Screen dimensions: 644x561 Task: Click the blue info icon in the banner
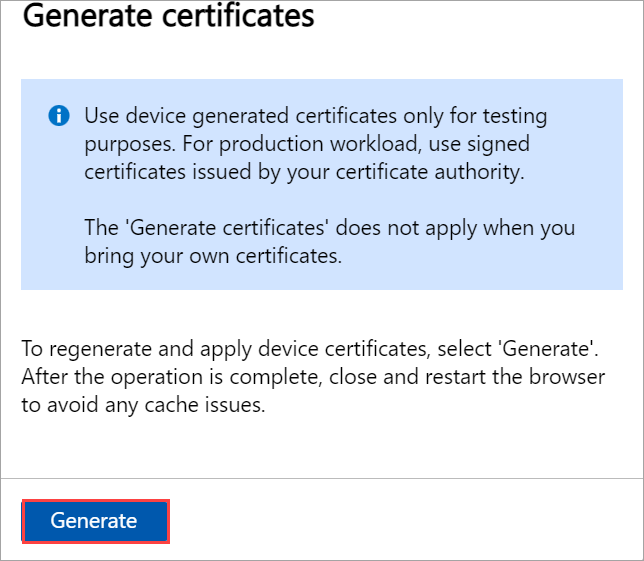click(59, 116)
